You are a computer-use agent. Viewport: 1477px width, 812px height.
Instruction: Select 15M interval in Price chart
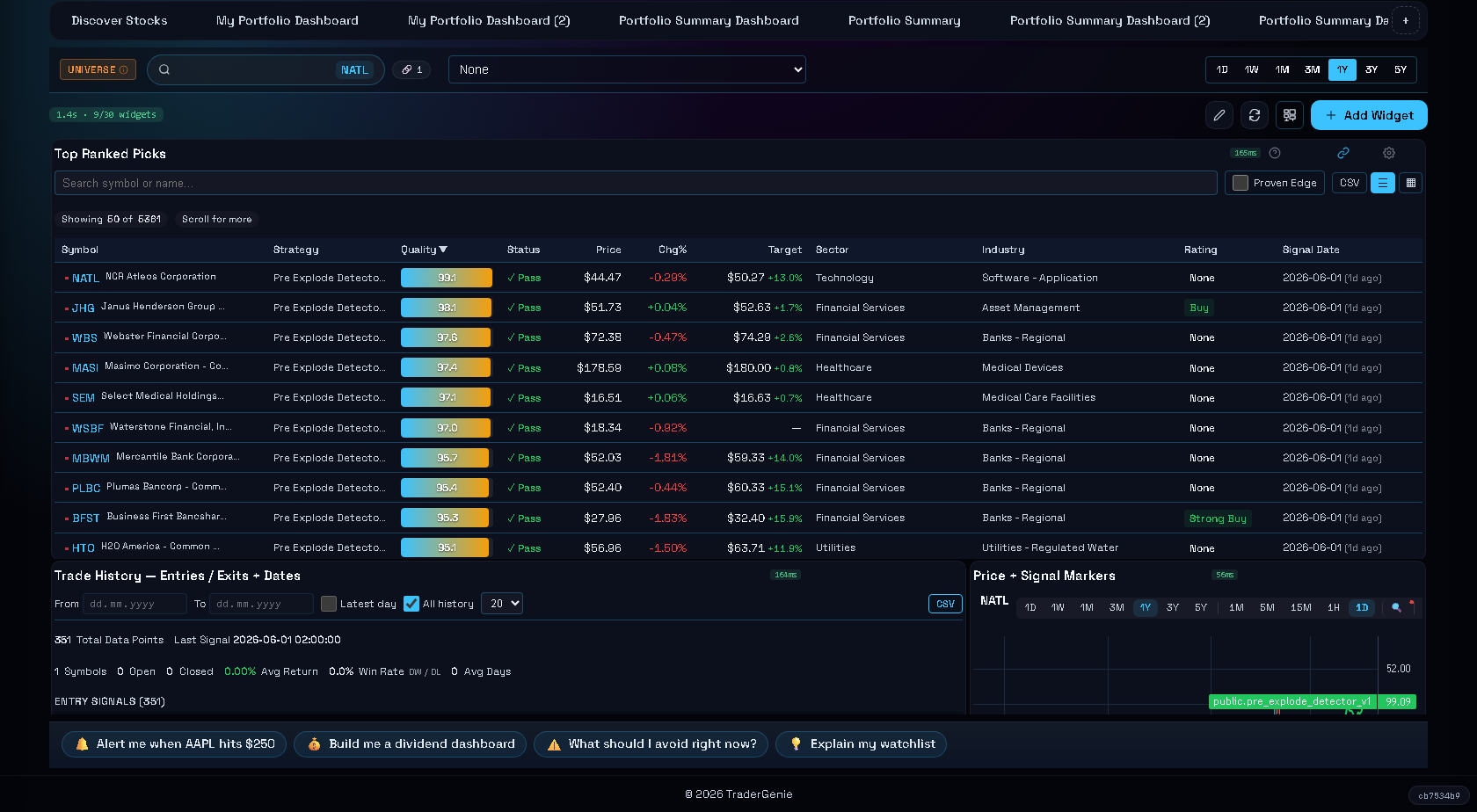(x=1301, y=607)
